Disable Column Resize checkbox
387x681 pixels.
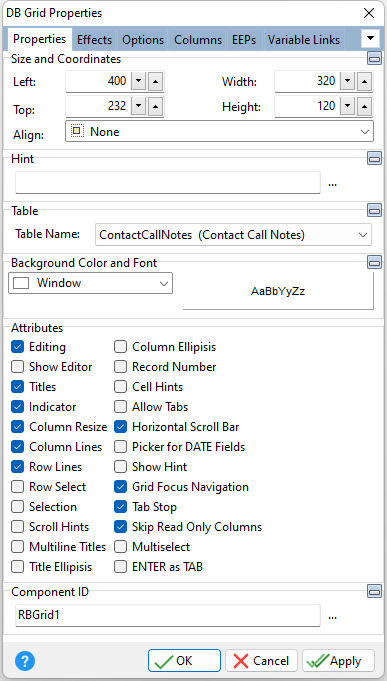click(17, 427)
